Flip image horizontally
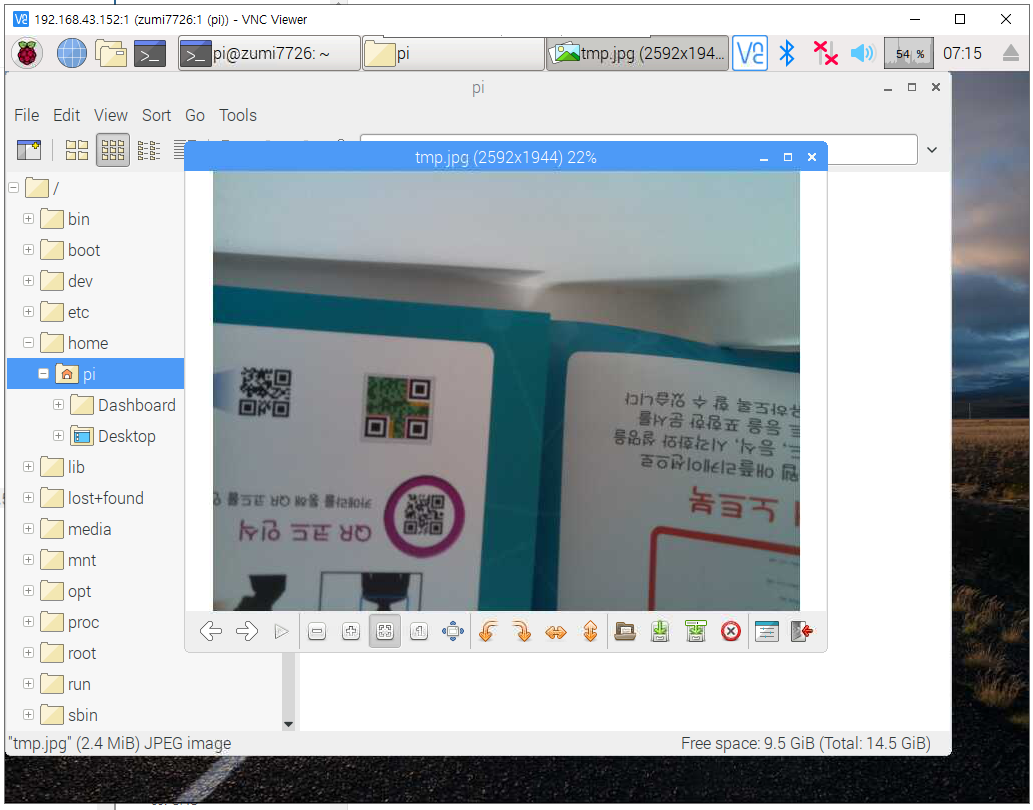The image size is (1033, 810). (556, 632)
